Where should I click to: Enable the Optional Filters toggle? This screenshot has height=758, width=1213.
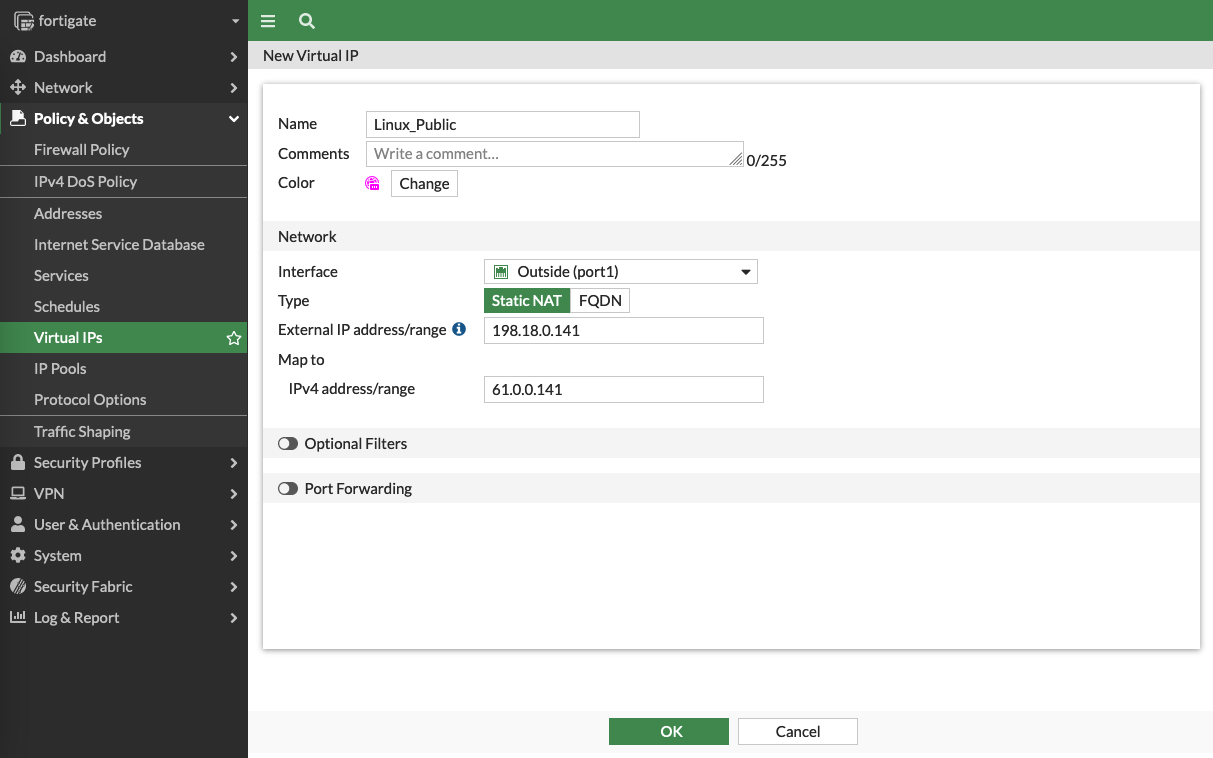click(288, 444)
